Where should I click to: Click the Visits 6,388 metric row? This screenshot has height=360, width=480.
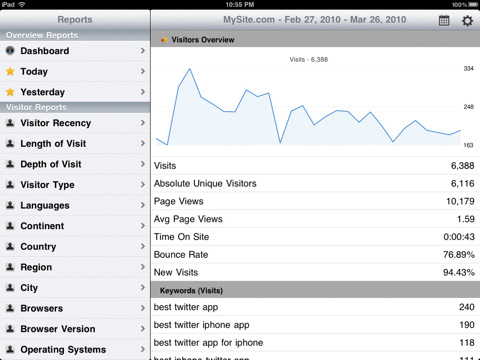(x=316, y=166)
